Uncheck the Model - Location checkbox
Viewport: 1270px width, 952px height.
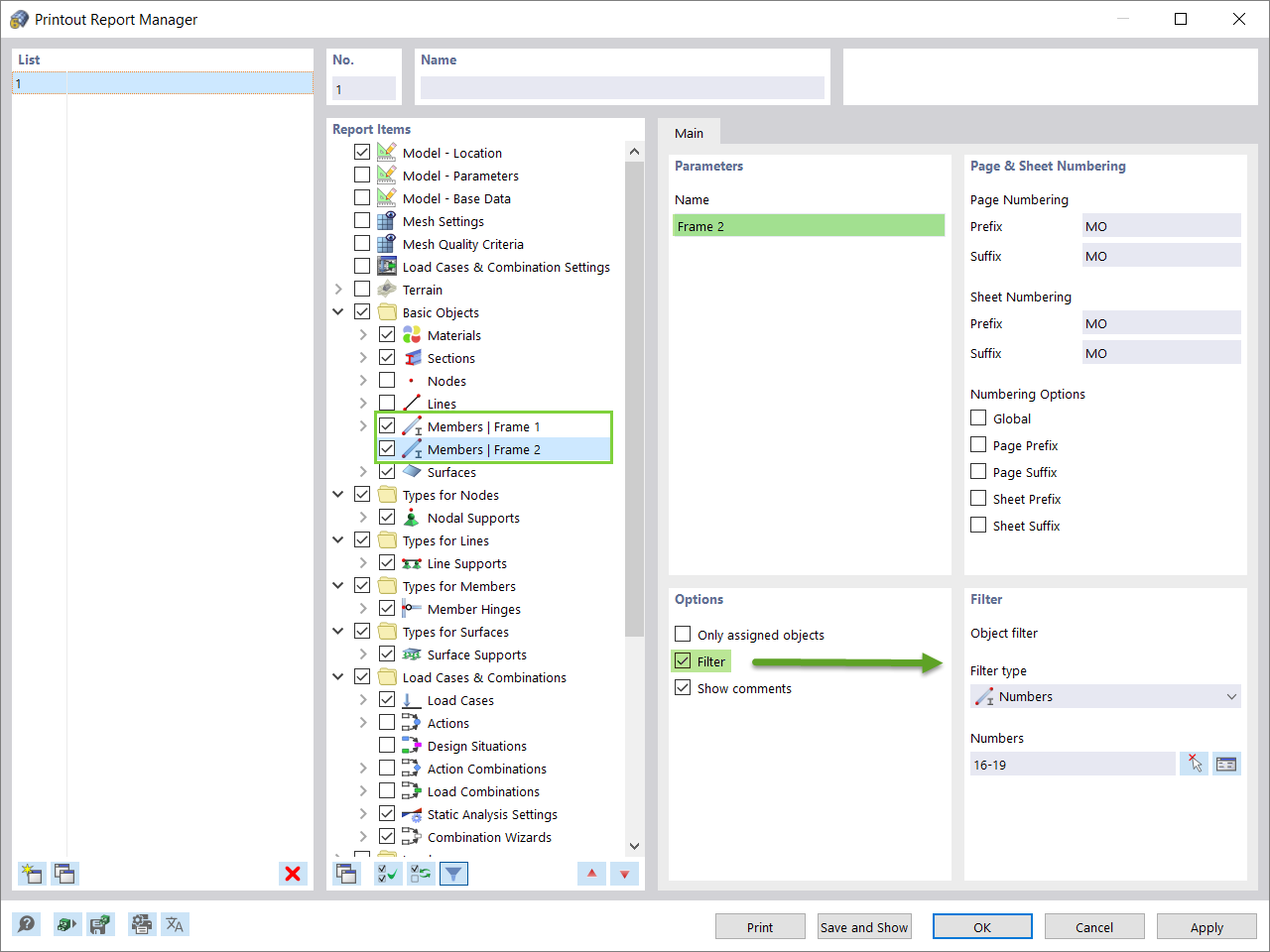(x=362, y=153)
